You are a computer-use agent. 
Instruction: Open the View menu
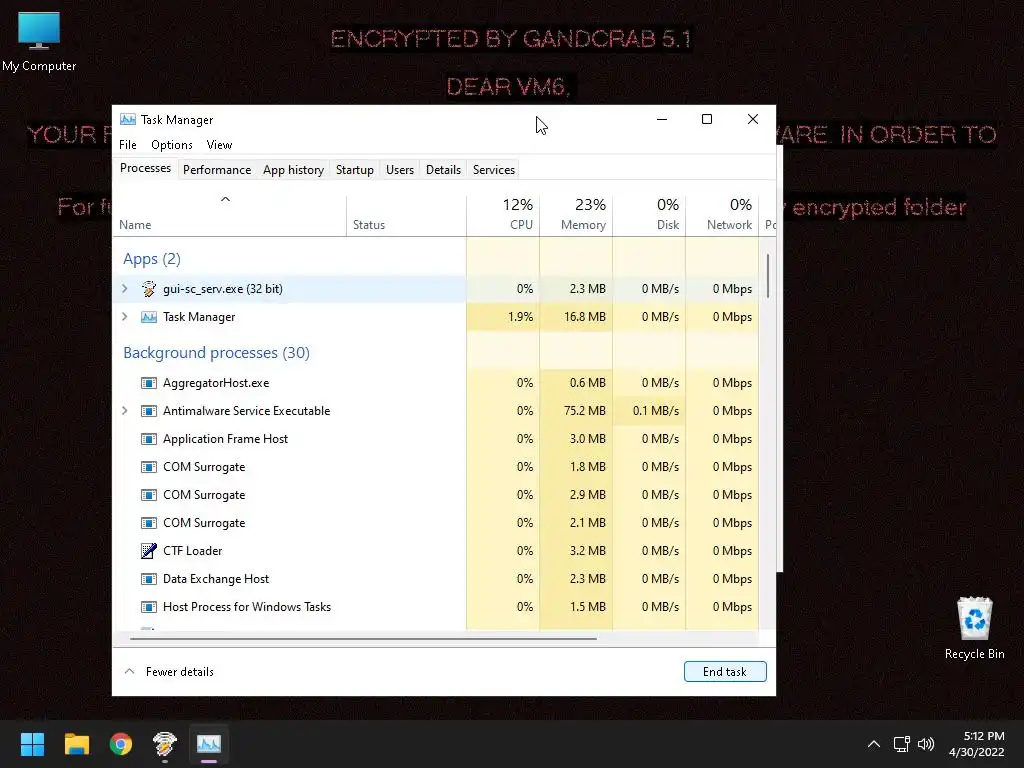click(219, 145)
